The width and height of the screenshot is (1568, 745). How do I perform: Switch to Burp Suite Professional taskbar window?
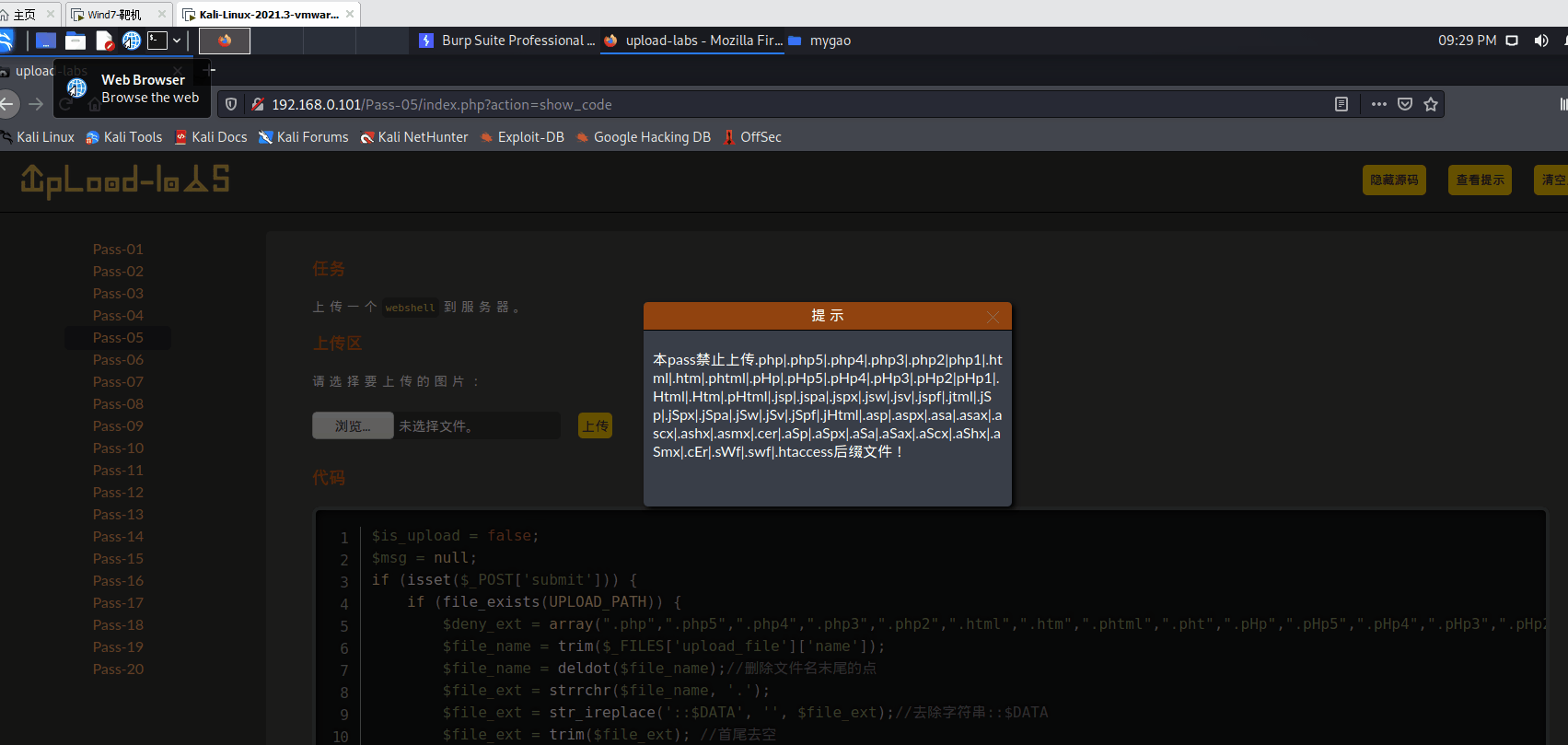pos(506,41)
